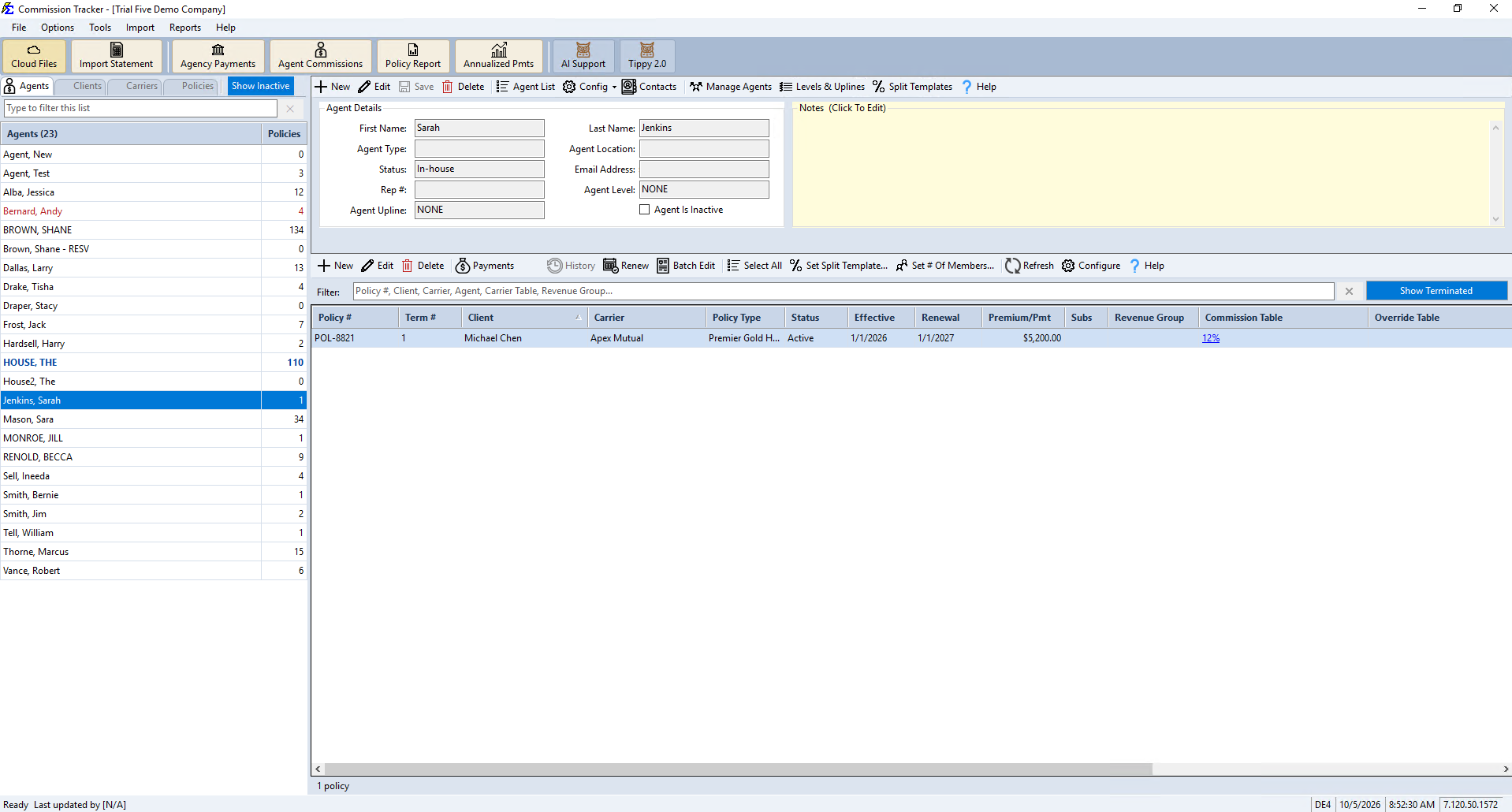Refresh the policy list
The height and width of the screenshot is (812, 1512).
click(x=1030, y=266)
